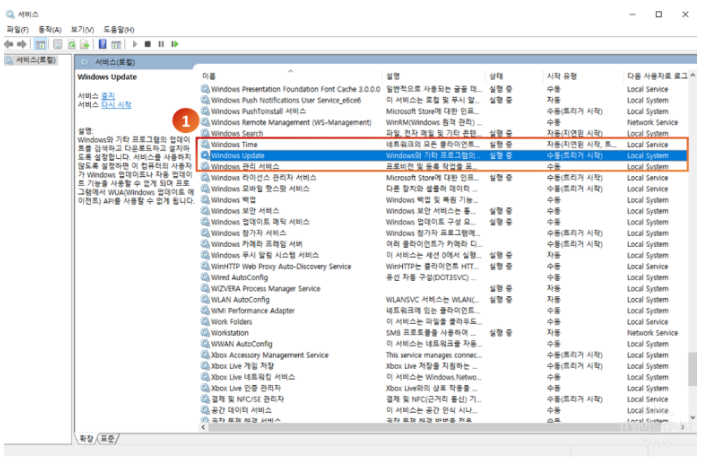
Task: Toggle the show/hide console tree toolbar icon
Action: (40, 44)
